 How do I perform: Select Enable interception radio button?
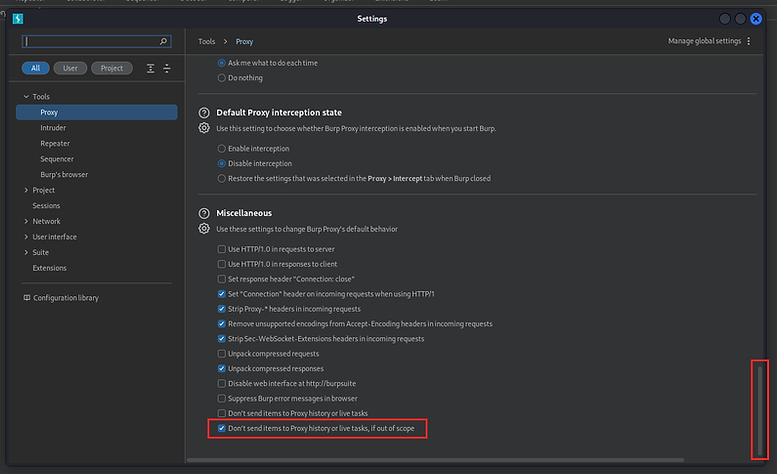pyautogui.click(x=222, y=149)
